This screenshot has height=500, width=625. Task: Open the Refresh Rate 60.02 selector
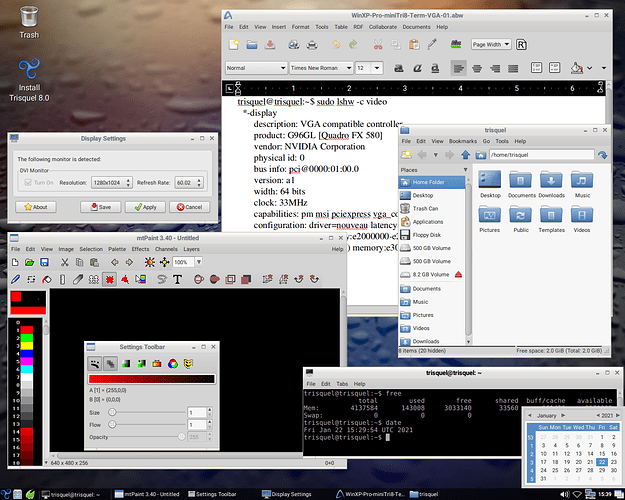tap(189, 183)
